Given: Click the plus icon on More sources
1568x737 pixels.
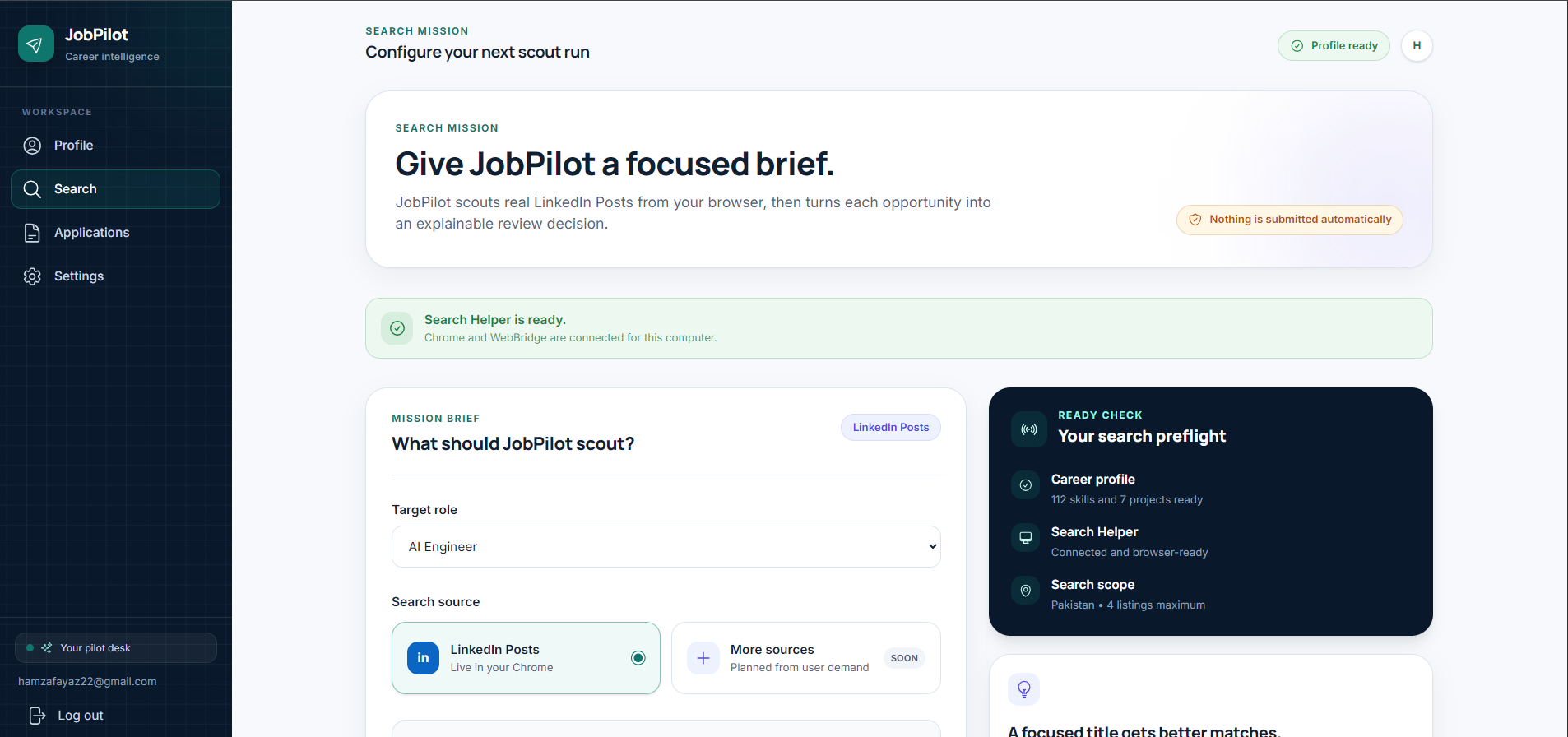Looking at the screenshot, I should pyautogui.click(x=703, y=658).
